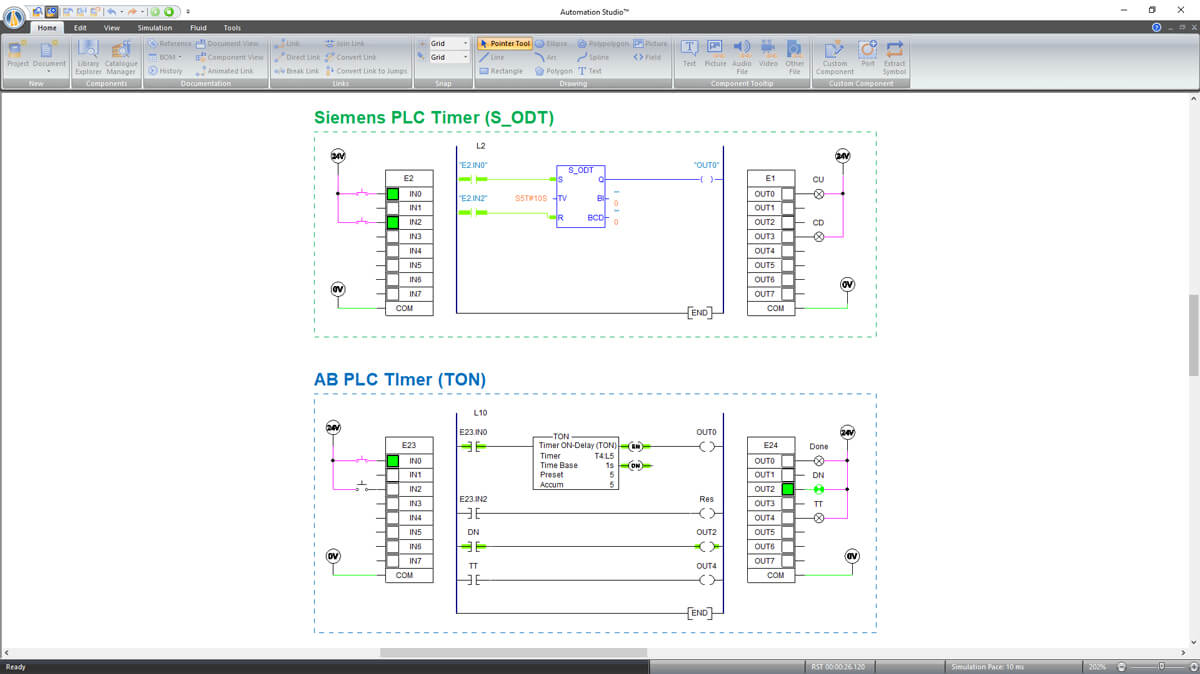Click the vertical scrollbar thumb
This screenshot has width=1200, height=674.
click(x=1194, y=335)
